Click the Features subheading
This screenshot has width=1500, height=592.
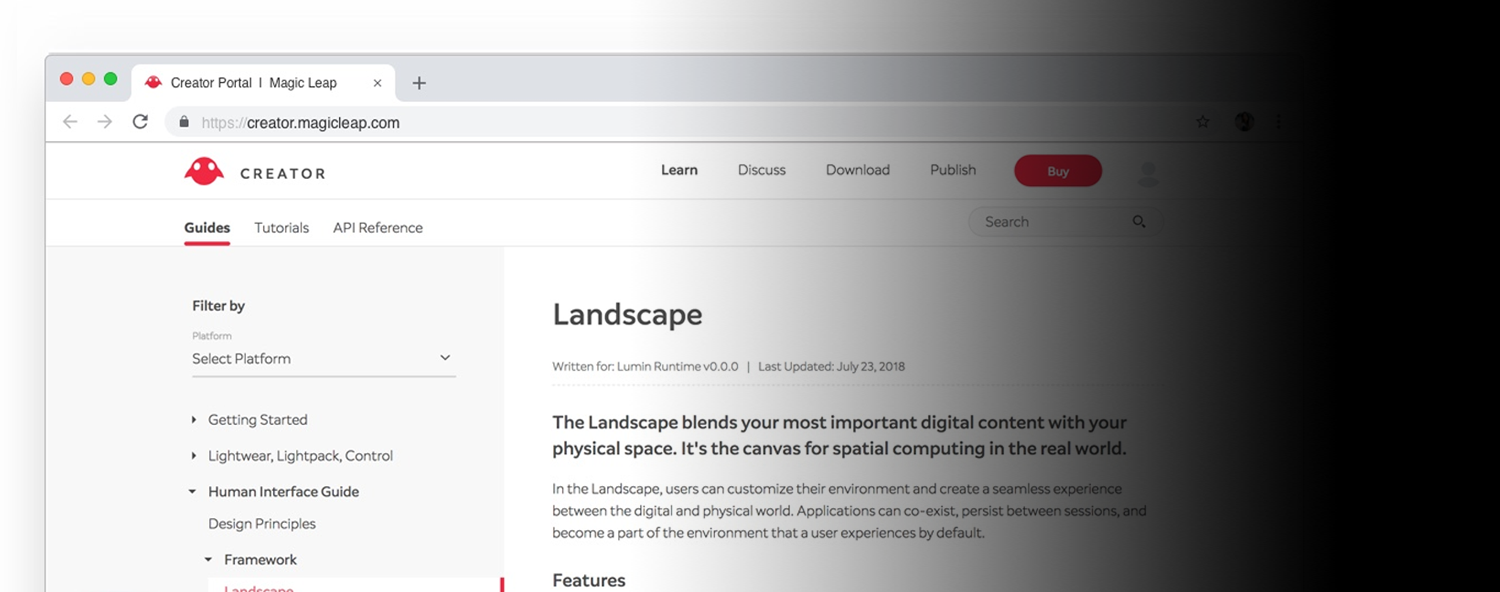tap(589, 581)
